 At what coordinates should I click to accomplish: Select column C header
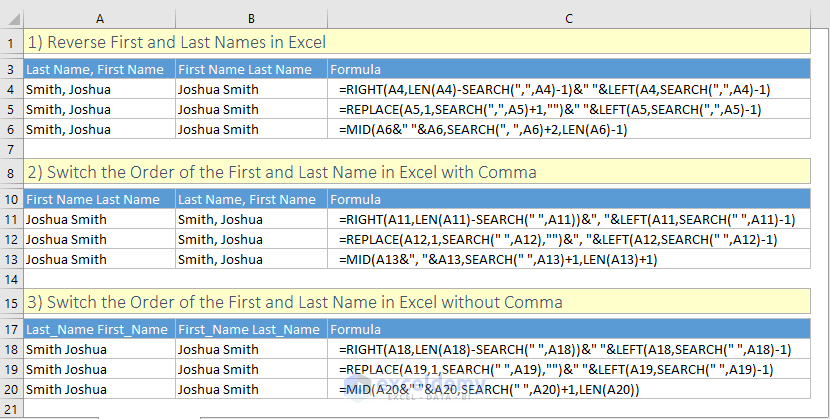pos(569,19)
